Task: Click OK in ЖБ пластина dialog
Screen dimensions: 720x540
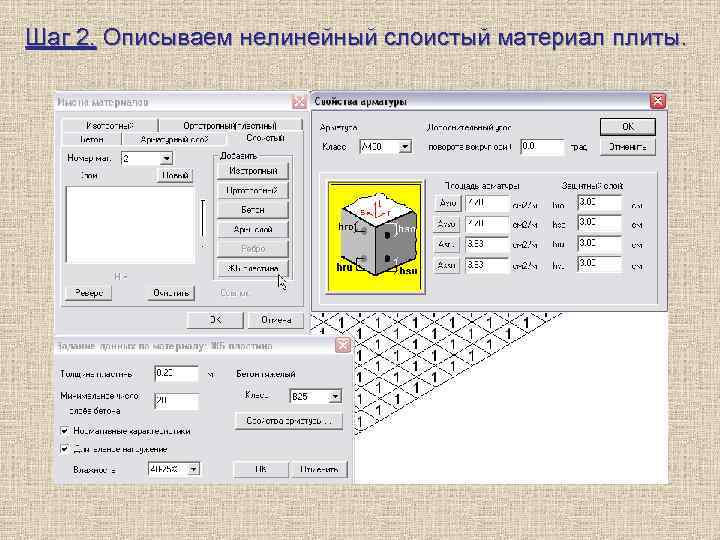Action: (x=261, y=469)
